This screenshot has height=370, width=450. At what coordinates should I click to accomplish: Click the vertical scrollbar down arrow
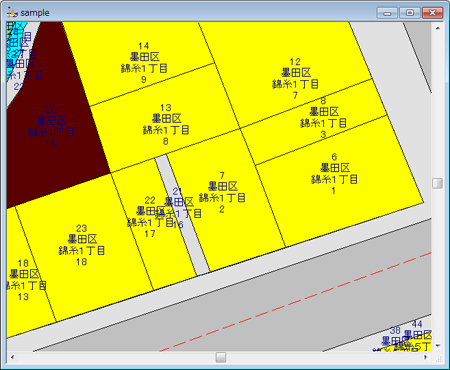tap(438, 346)
